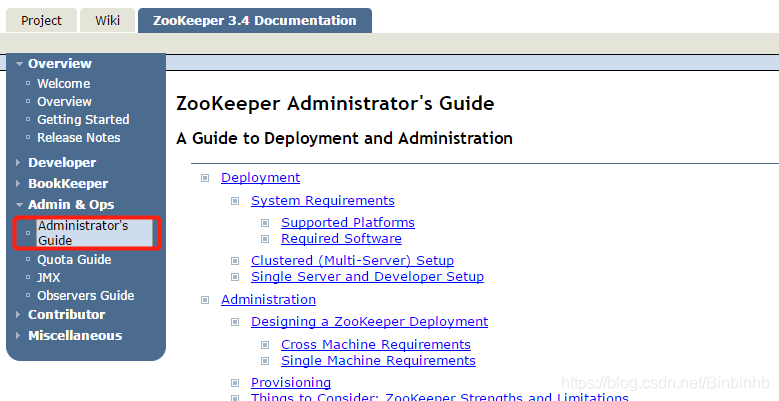This screenshot has height=401, width=779.
Task: Follow the System Requirements link
Action: click(x=323, y=200)
